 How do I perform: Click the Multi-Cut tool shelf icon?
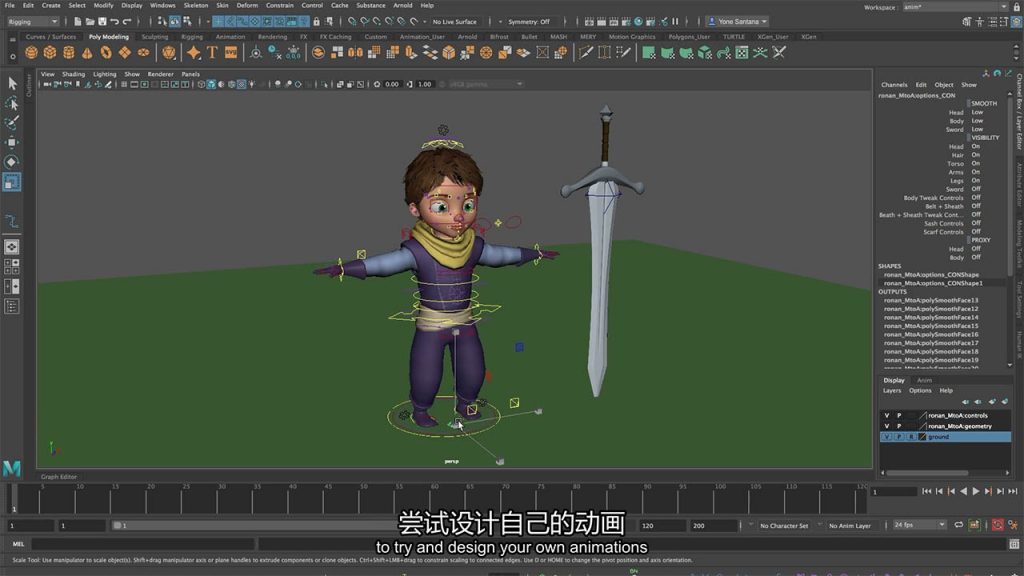(x=586, y=53)
